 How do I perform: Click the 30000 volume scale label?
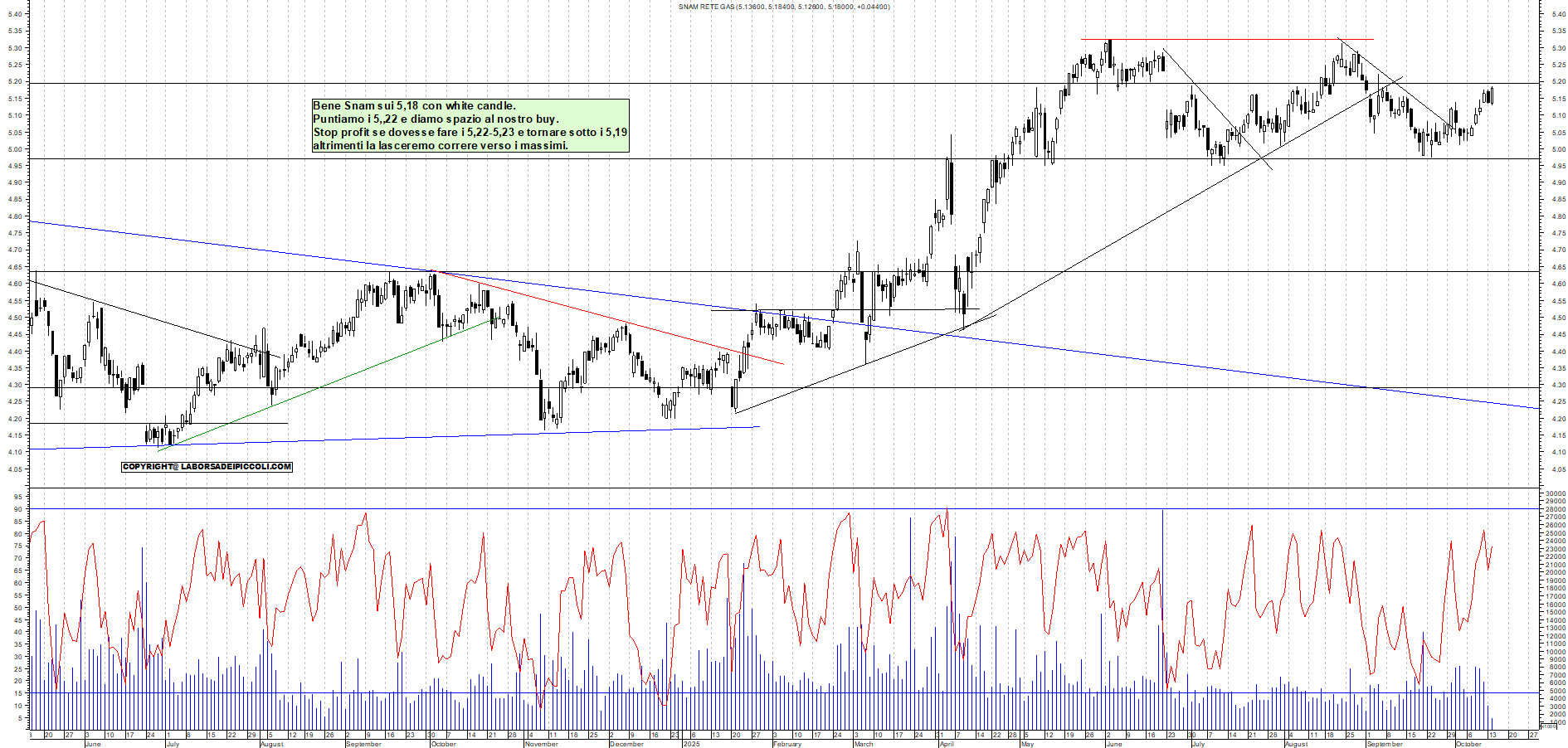tap(1555, 493)
